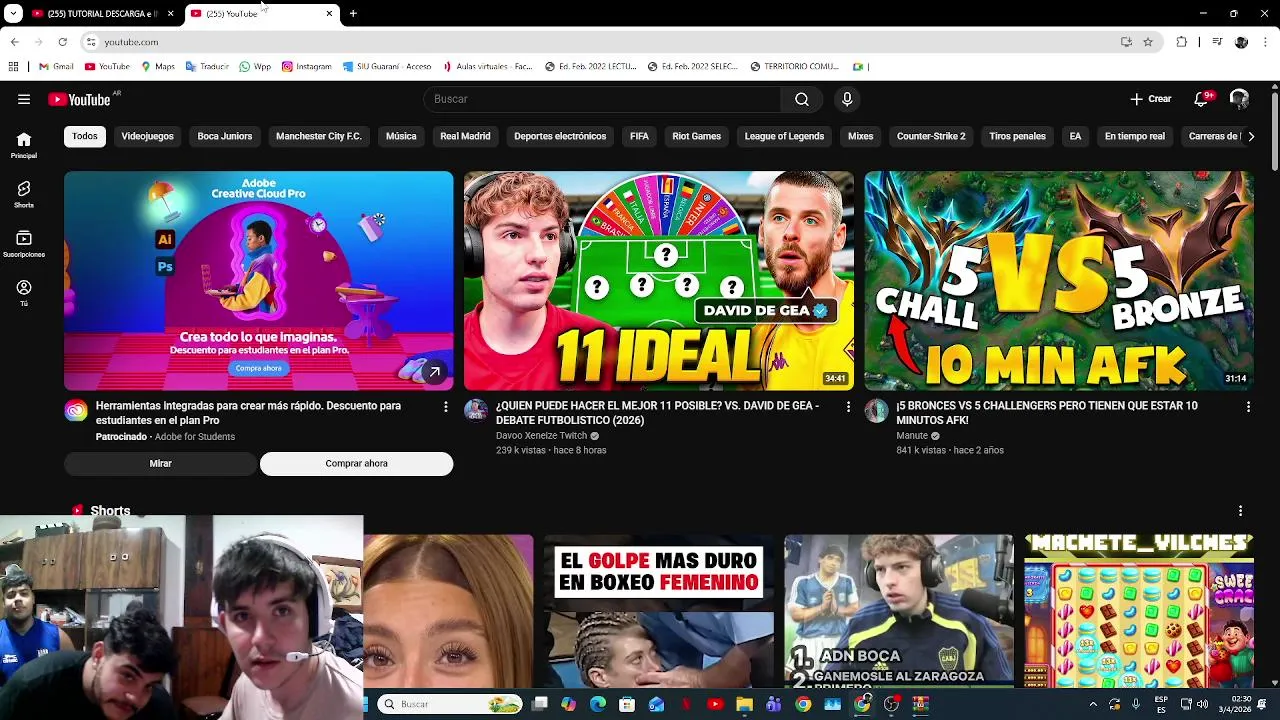Open YouTube red app in taskbar

click(x=715, y=704)
